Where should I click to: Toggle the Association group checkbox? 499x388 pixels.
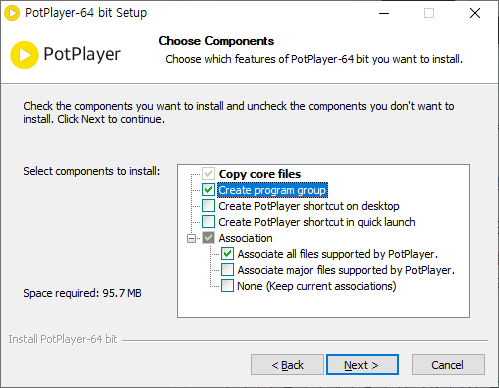coord(208,238)
